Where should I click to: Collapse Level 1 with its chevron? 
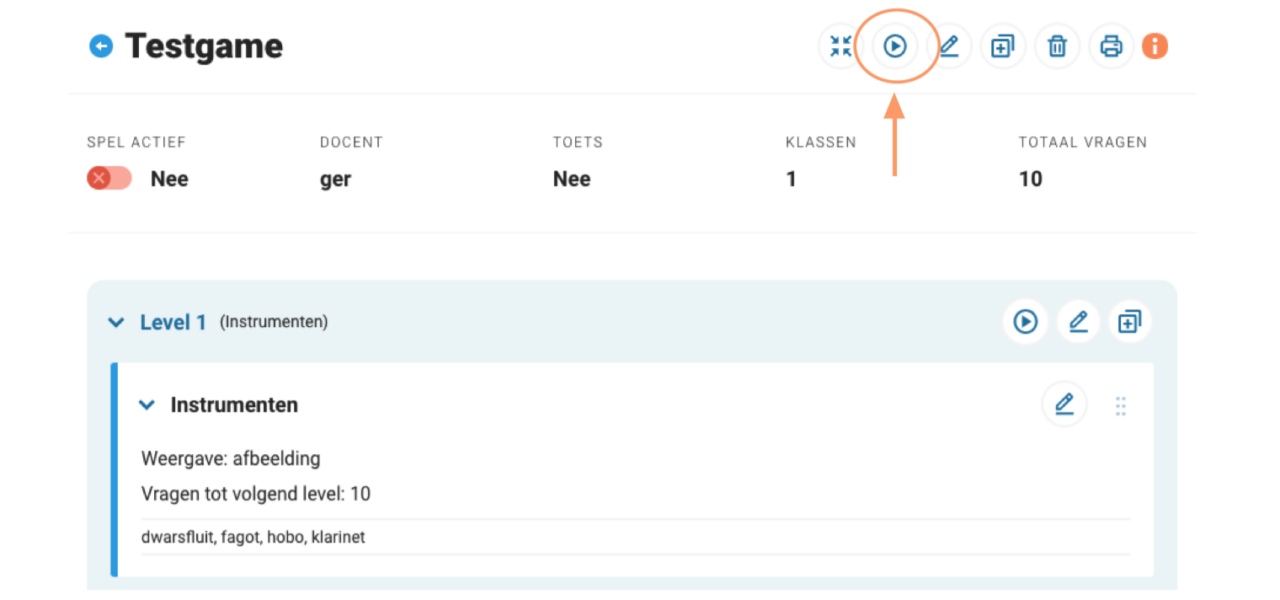[x=116, y=323]
